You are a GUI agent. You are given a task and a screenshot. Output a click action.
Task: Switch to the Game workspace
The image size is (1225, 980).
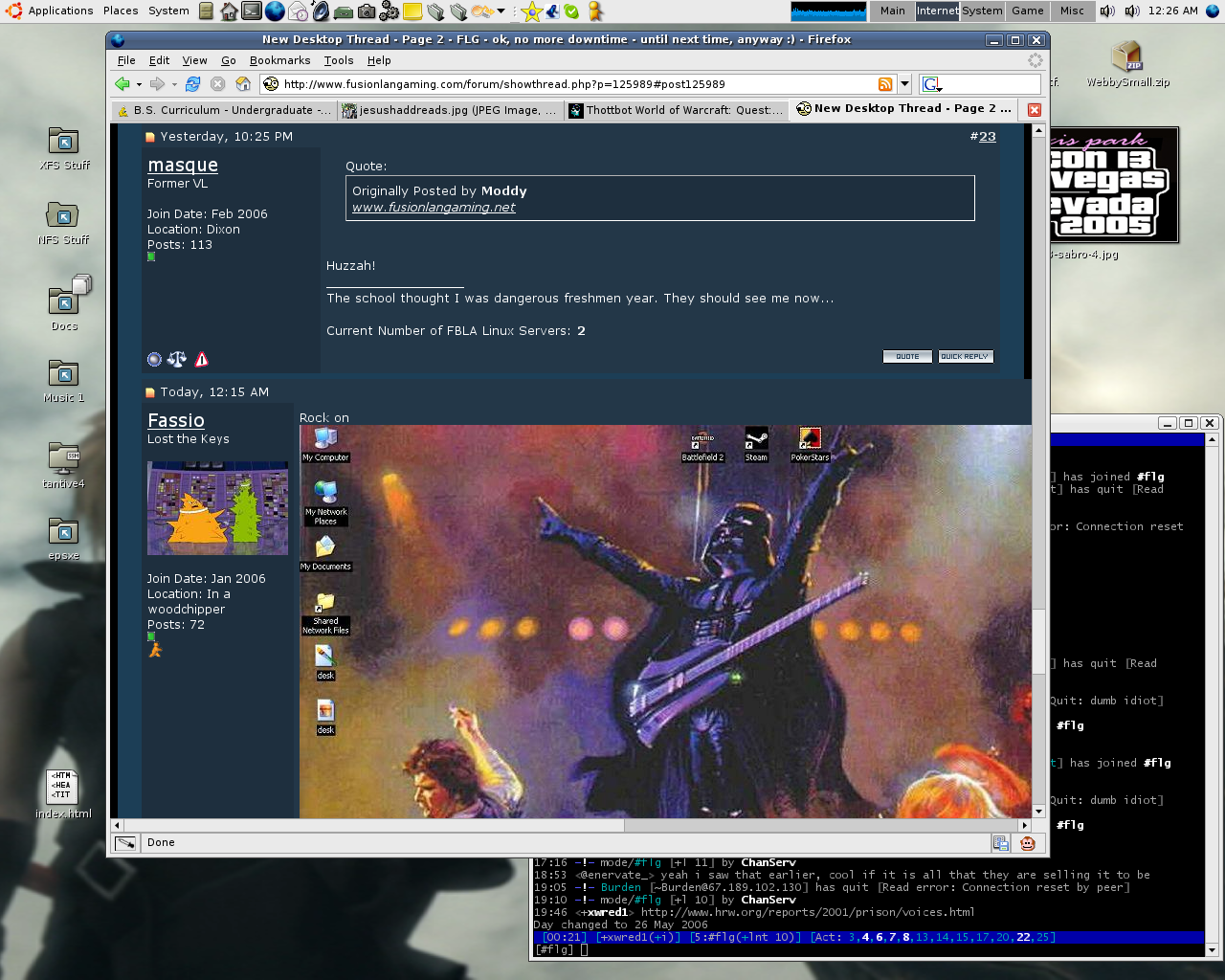point(1028,11)
